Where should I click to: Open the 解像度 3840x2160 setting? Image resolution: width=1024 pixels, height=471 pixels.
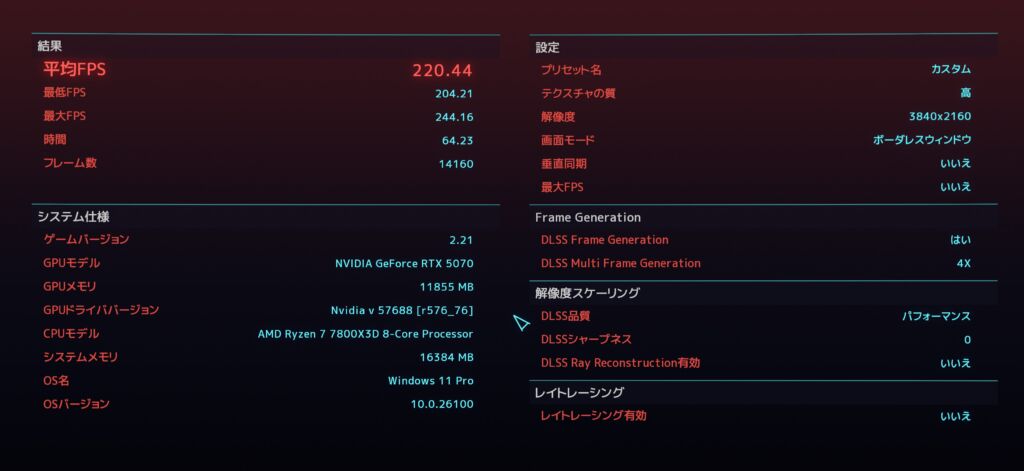pos(763,117)
